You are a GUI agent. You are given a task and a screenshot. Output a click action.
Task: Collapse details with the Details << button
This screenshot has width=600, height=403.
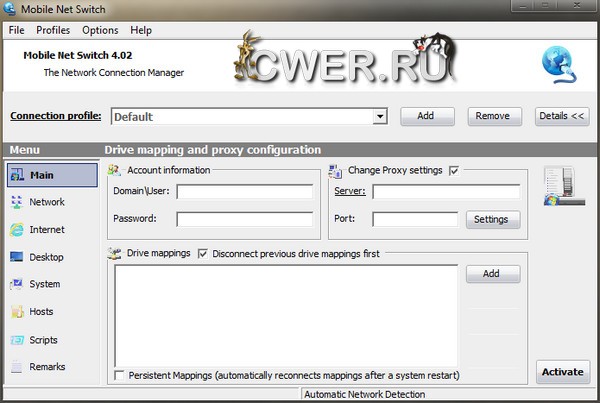pyautogui.click(x=562, y=116)
